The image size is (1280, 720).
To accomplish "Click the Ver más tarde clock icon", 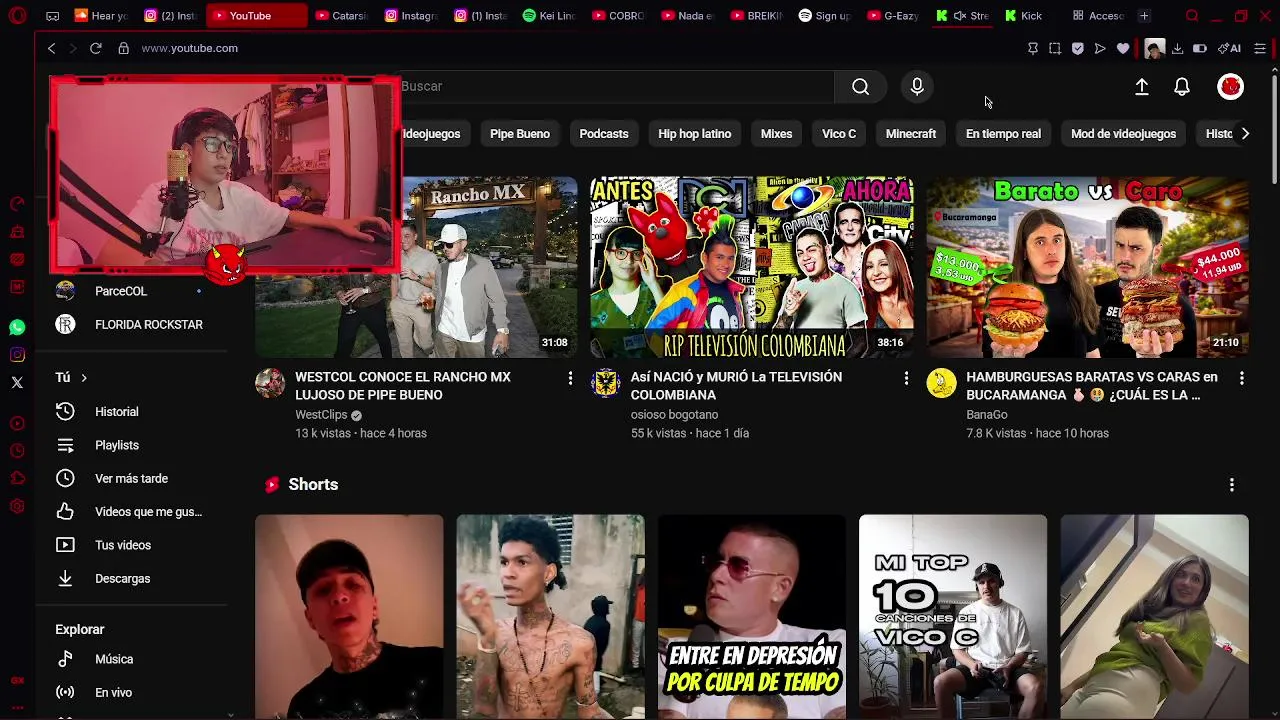I will [x=65, y=479].
